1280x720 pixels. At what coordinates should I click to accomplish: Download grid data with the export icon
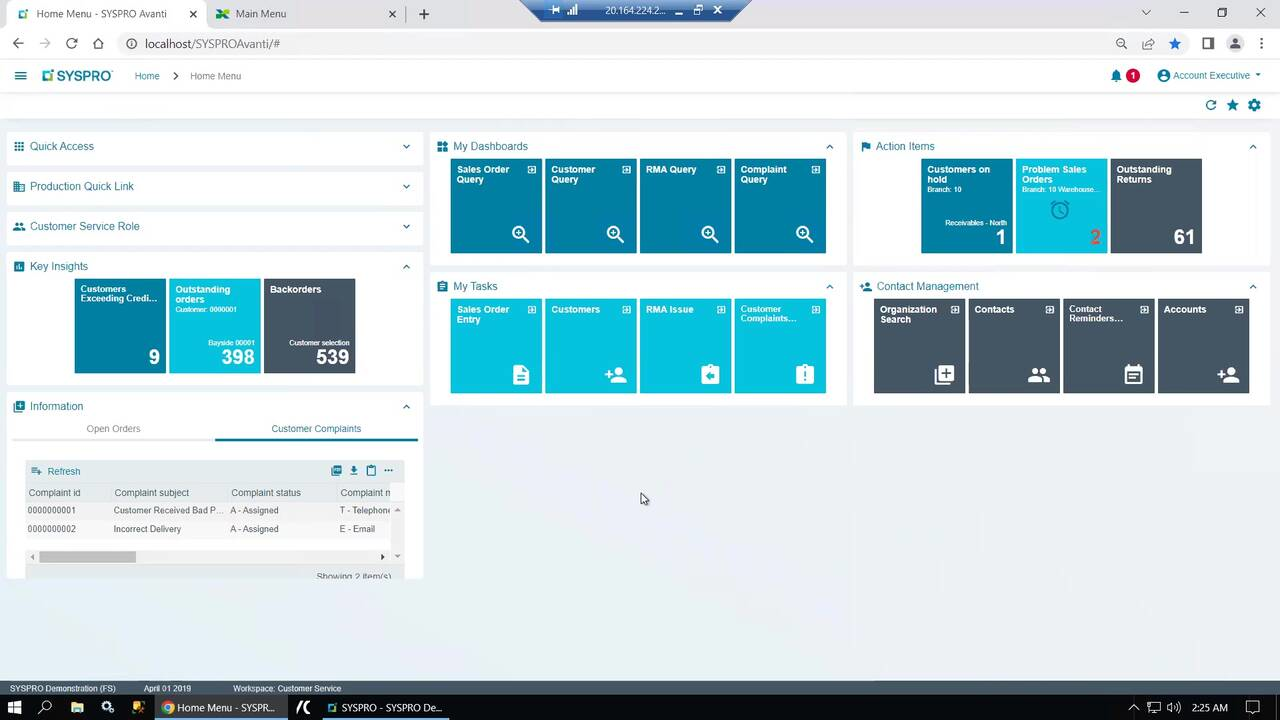[353, 470]
